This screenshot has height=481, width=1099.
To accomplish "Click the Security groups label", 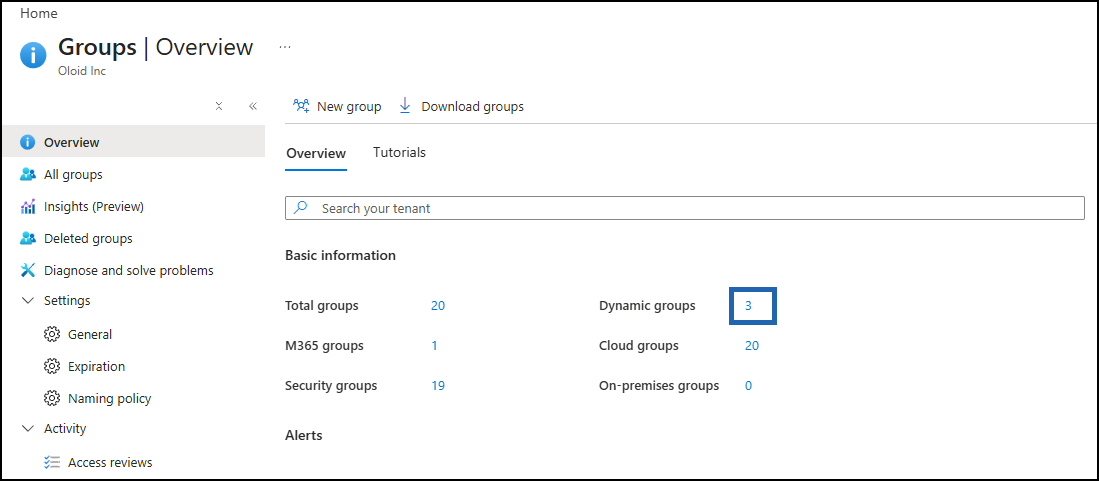I will pos(331,386).
